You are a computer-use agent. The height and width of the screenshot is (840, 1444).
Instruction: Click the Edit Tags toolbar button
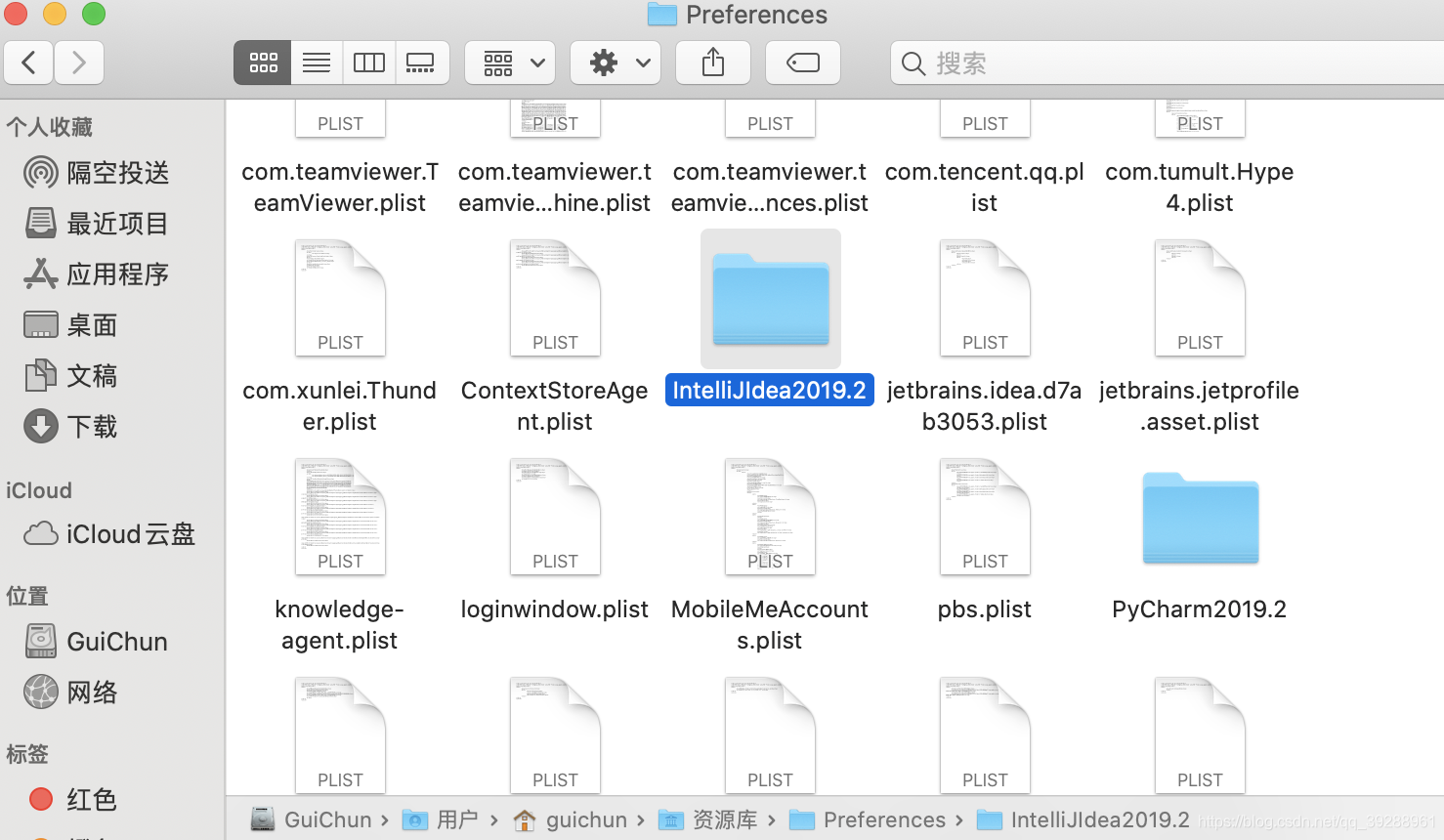(803, 63)
